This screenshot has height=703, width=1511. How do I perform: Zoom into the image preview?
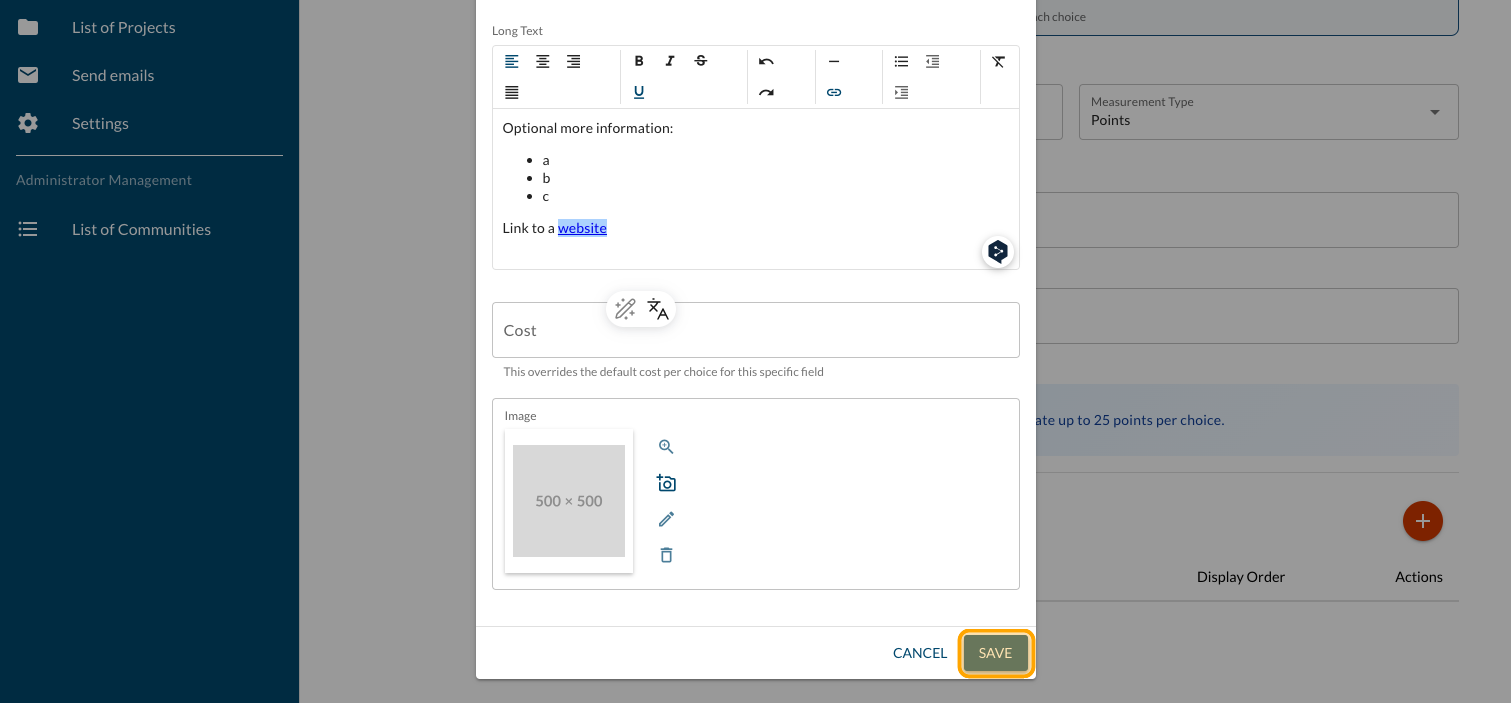coord(666,447)
